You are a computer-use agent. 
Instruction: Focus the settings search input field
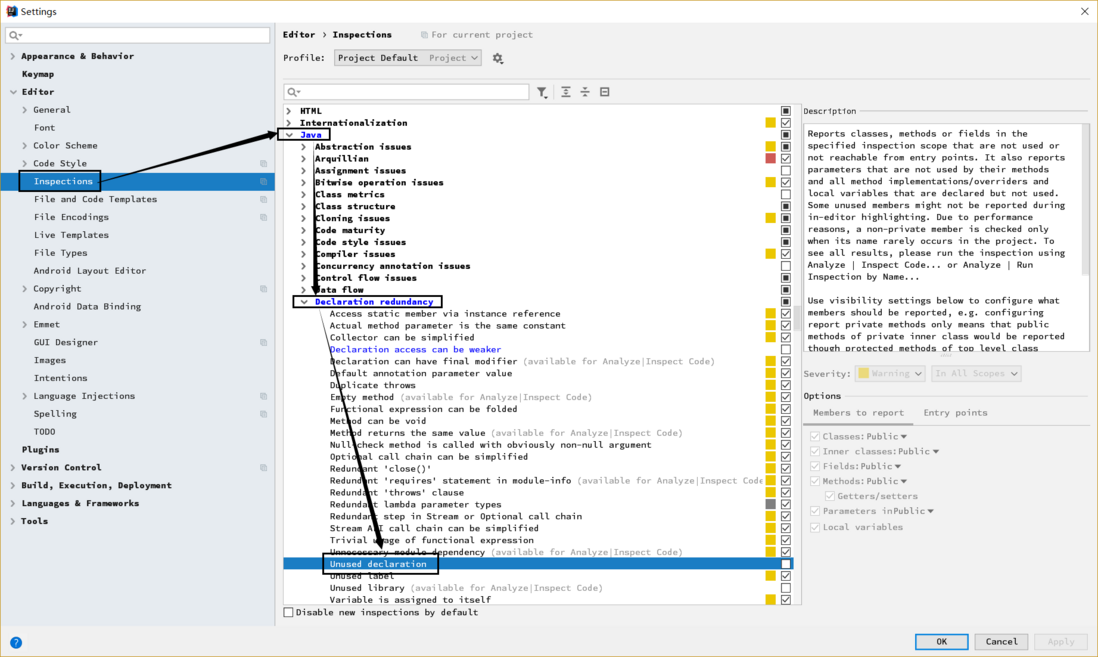[137, 35]
